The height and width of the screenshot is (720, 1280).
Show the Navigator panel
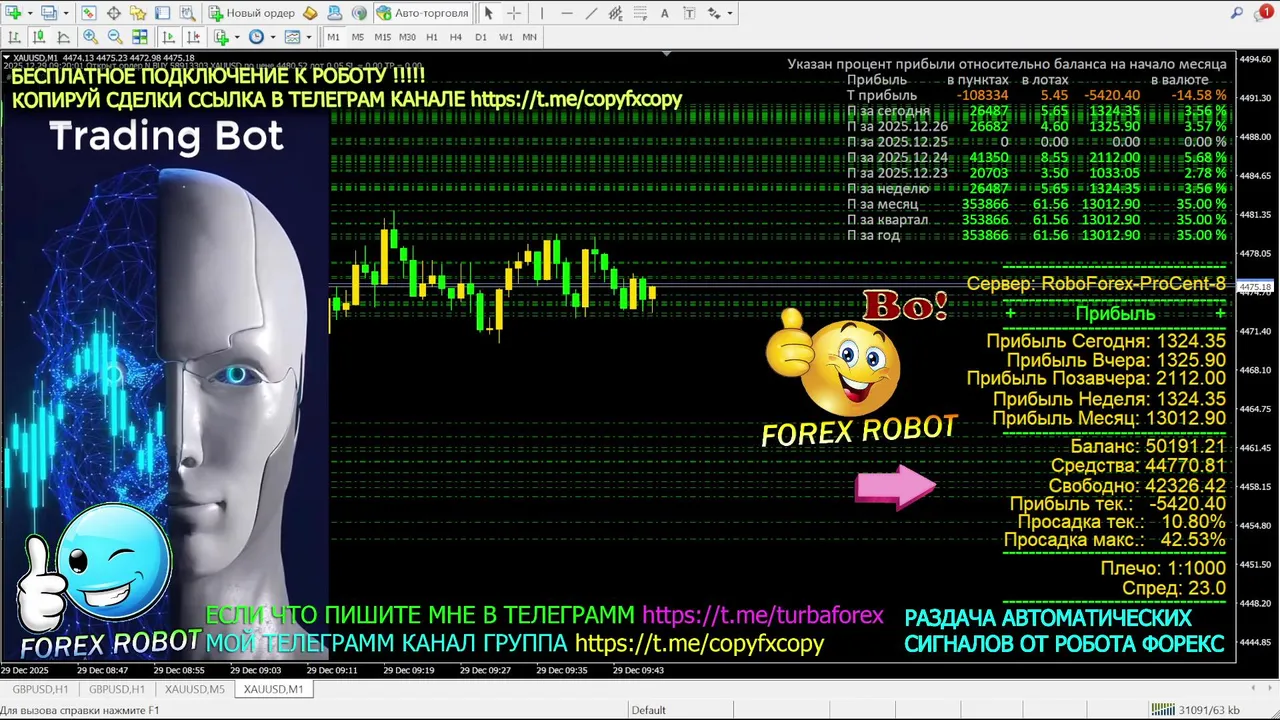pos(138,13)
